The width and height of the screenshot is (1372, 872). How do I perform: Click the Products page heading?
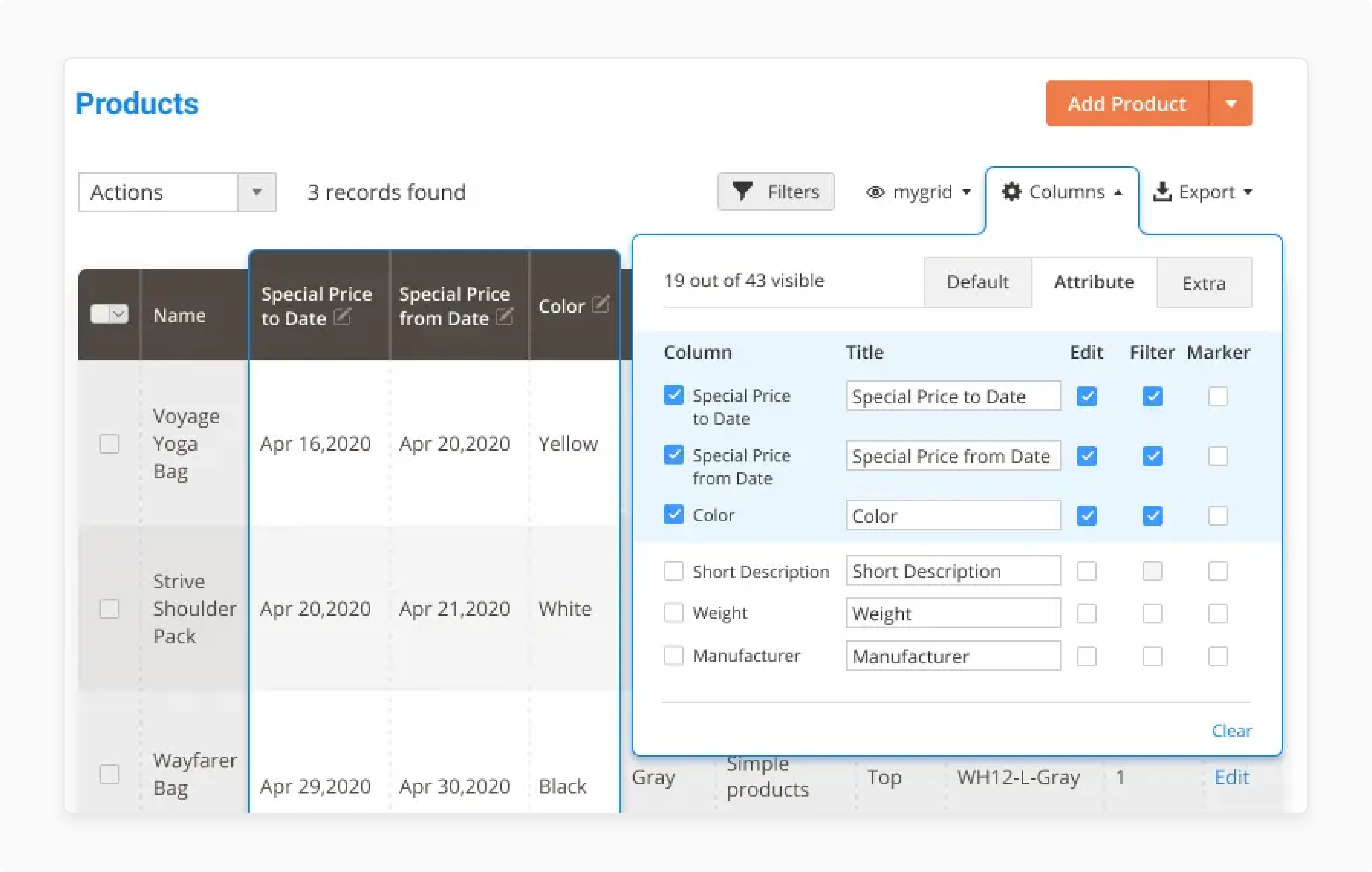(x=137, y=104)
